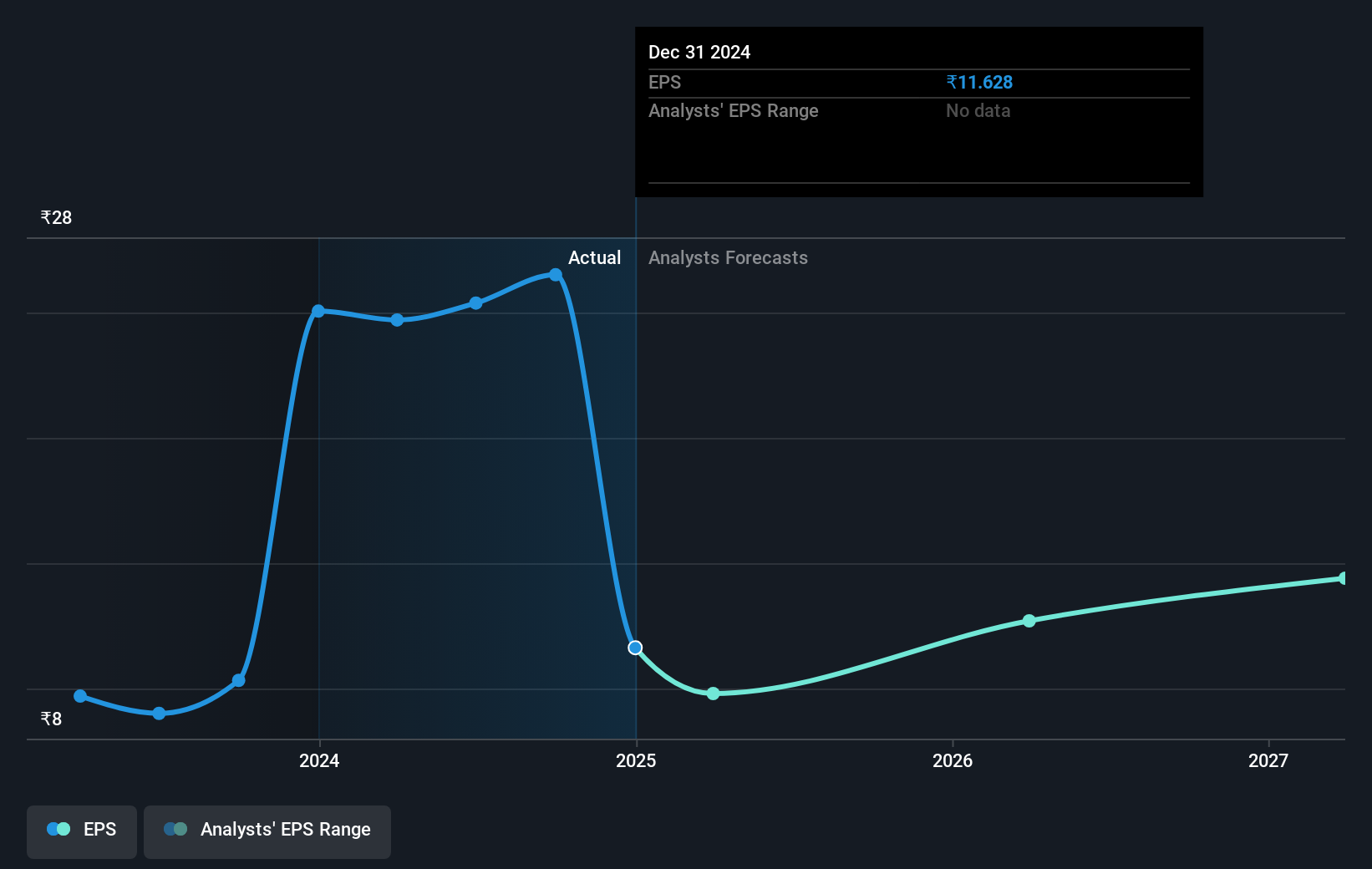Click the mid-2024 EPS data point
Screen dimensions: 1372x869
pyautogui.click(x=475, y=303)
